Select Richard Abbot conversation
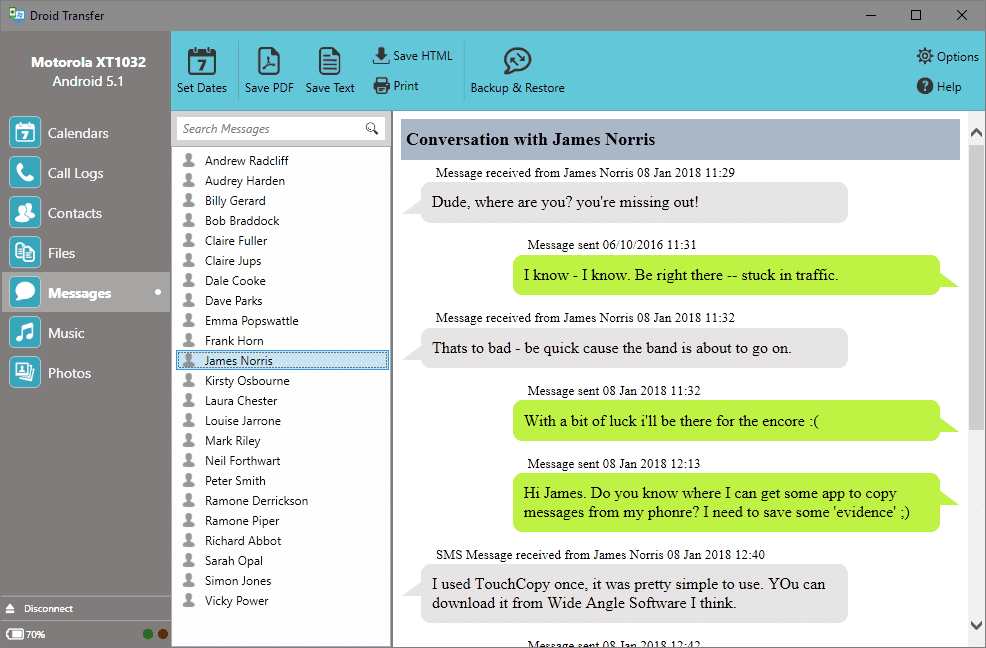This screenshot has width=986, height=648. pos(282,540)
